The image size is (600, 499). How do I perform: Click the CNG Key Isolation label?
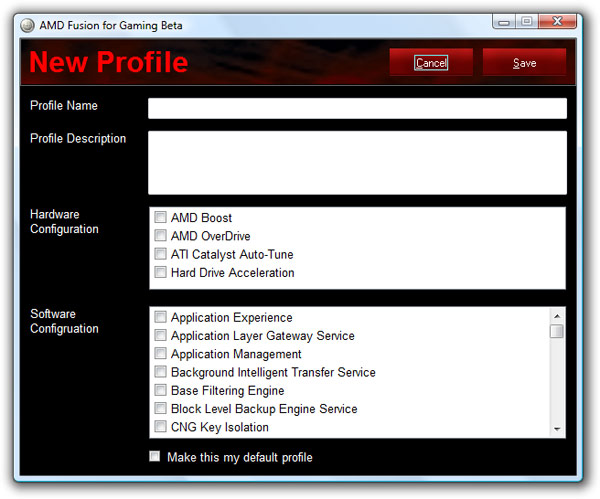click(220, 427)
